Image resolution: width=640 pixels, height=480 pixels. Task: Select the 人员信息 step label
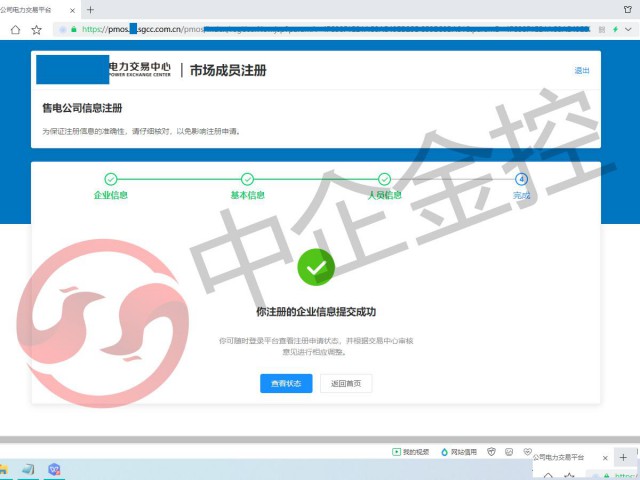[x=384, y=195]
